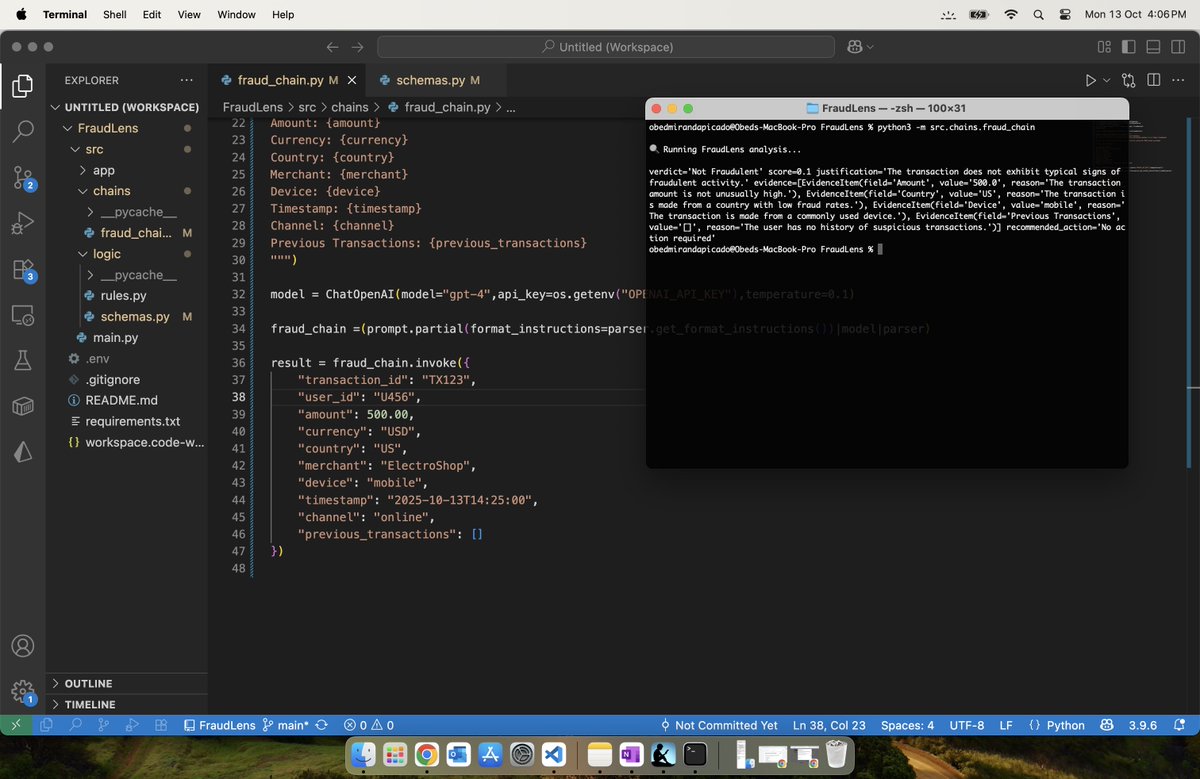Open the Explorer view in activity bar
This screenshot has width=1200, height=779.
coord(22,85)
